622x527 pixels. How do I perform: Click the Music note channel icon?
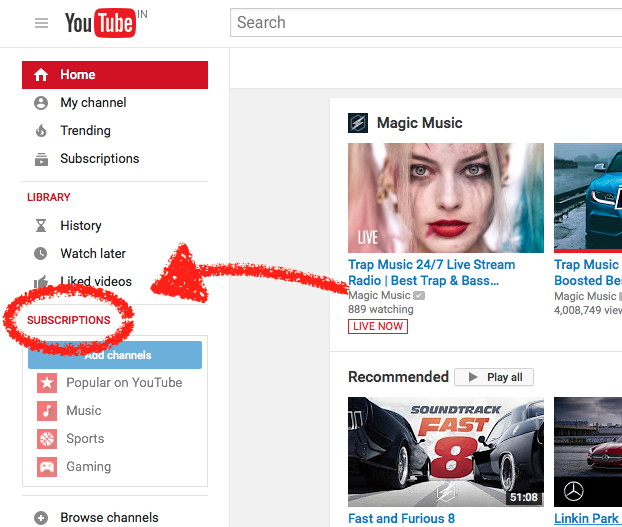47,411
